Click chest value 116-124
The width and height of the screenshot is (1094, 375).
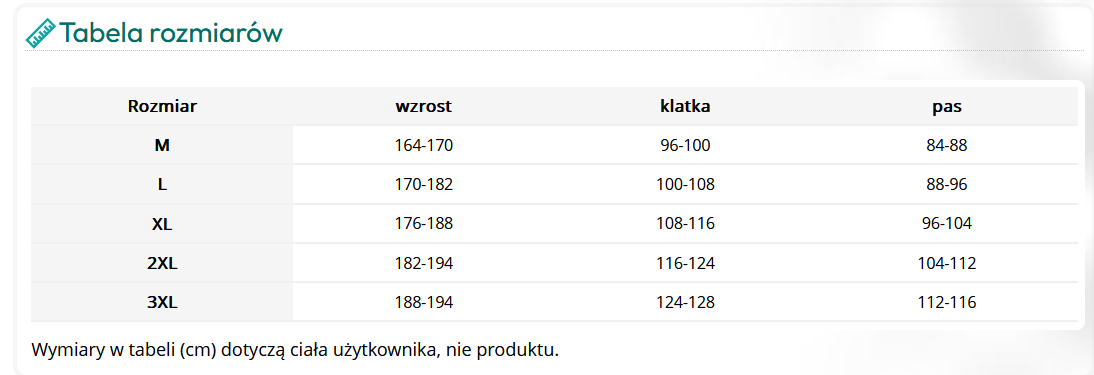[685, 263]
